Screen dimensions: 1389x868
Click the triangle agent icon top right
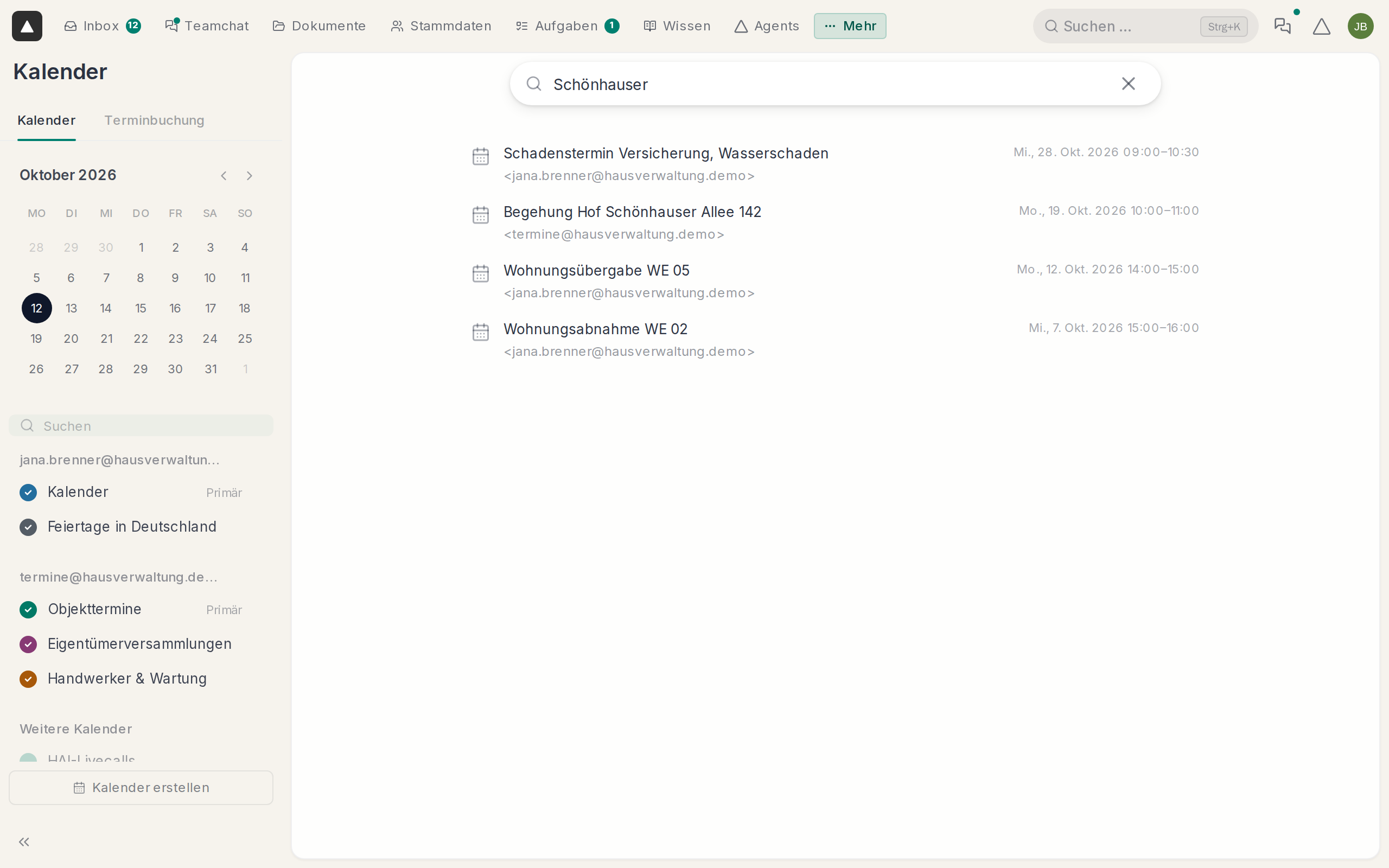(1322, 26)
